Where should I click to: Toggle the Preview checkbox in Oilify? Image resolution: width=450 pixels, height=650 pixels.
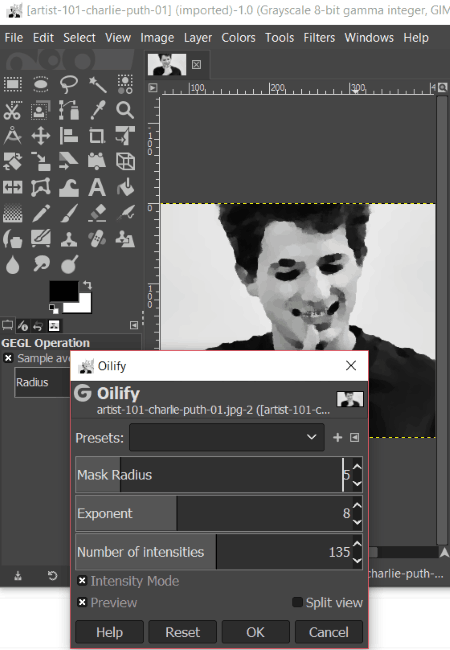82,602
